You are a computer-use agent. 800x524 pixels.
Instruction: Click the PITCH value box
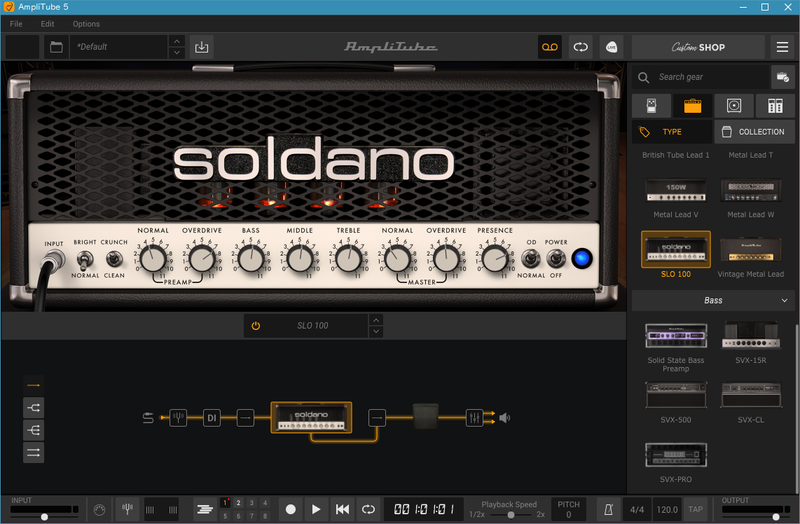[568, 509]
